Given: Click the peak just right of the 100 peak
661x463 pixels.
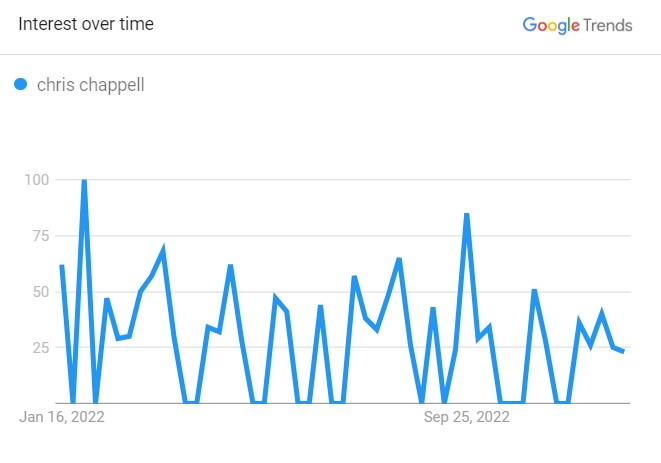Looking at the screenshot, I should pos(107,299).
